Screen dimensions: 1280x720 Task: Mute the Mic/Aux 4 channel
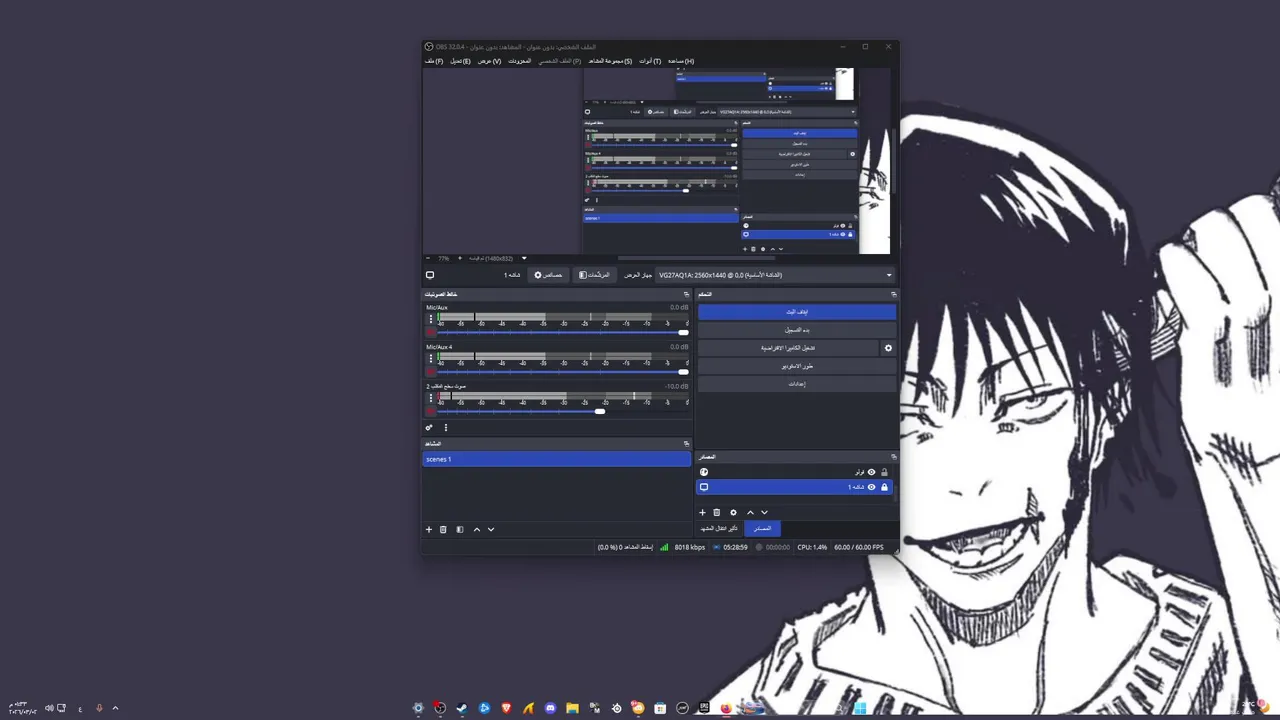coord(431,372)
